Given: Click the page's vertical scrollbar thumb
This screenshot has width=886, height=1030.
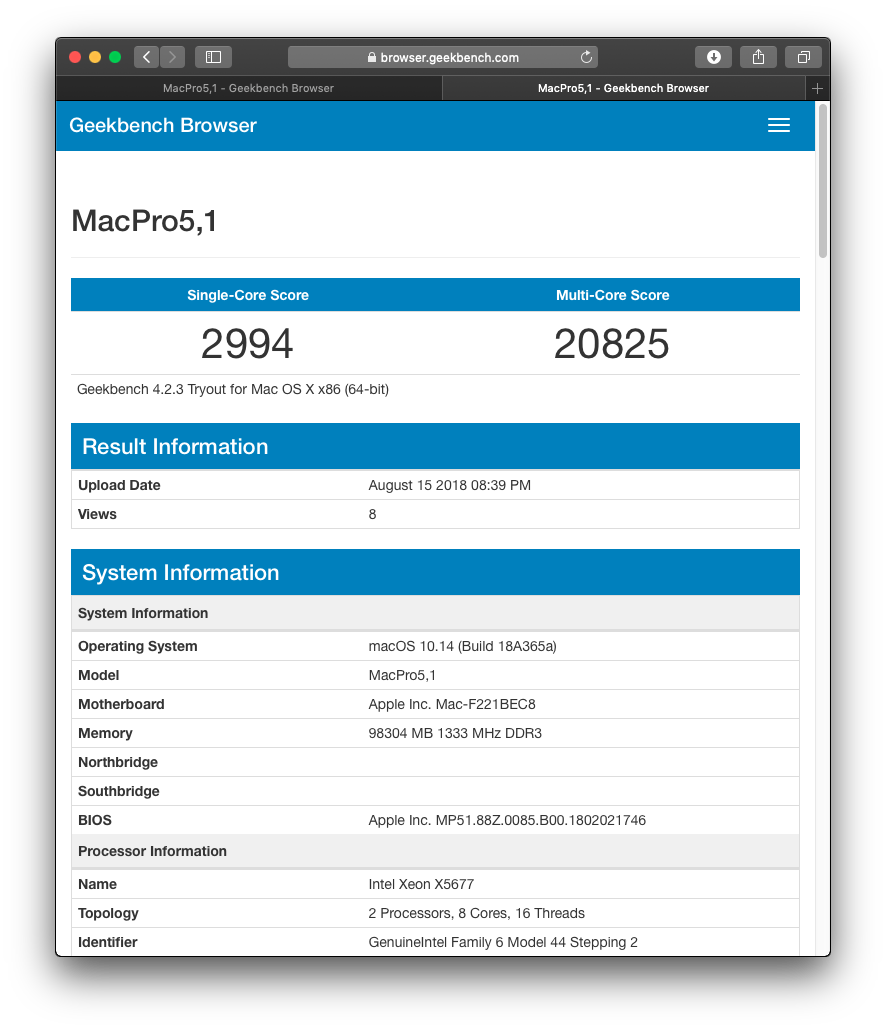Looking at the screenshot, I should tap(822, 181).
